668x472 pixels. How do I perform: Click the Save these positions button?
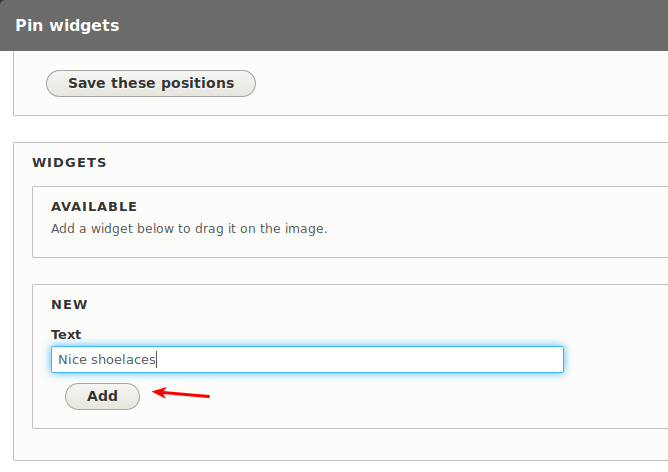pos(151,83)
